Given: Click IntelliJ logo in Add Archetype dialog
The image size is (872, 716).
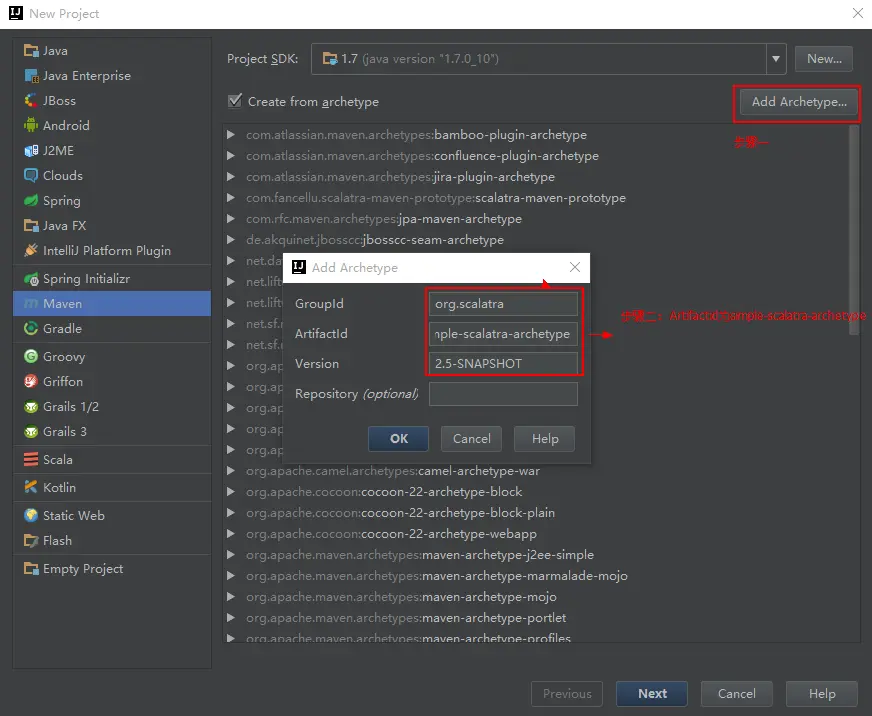Looking at the screenshot, I should pos(299,268).
